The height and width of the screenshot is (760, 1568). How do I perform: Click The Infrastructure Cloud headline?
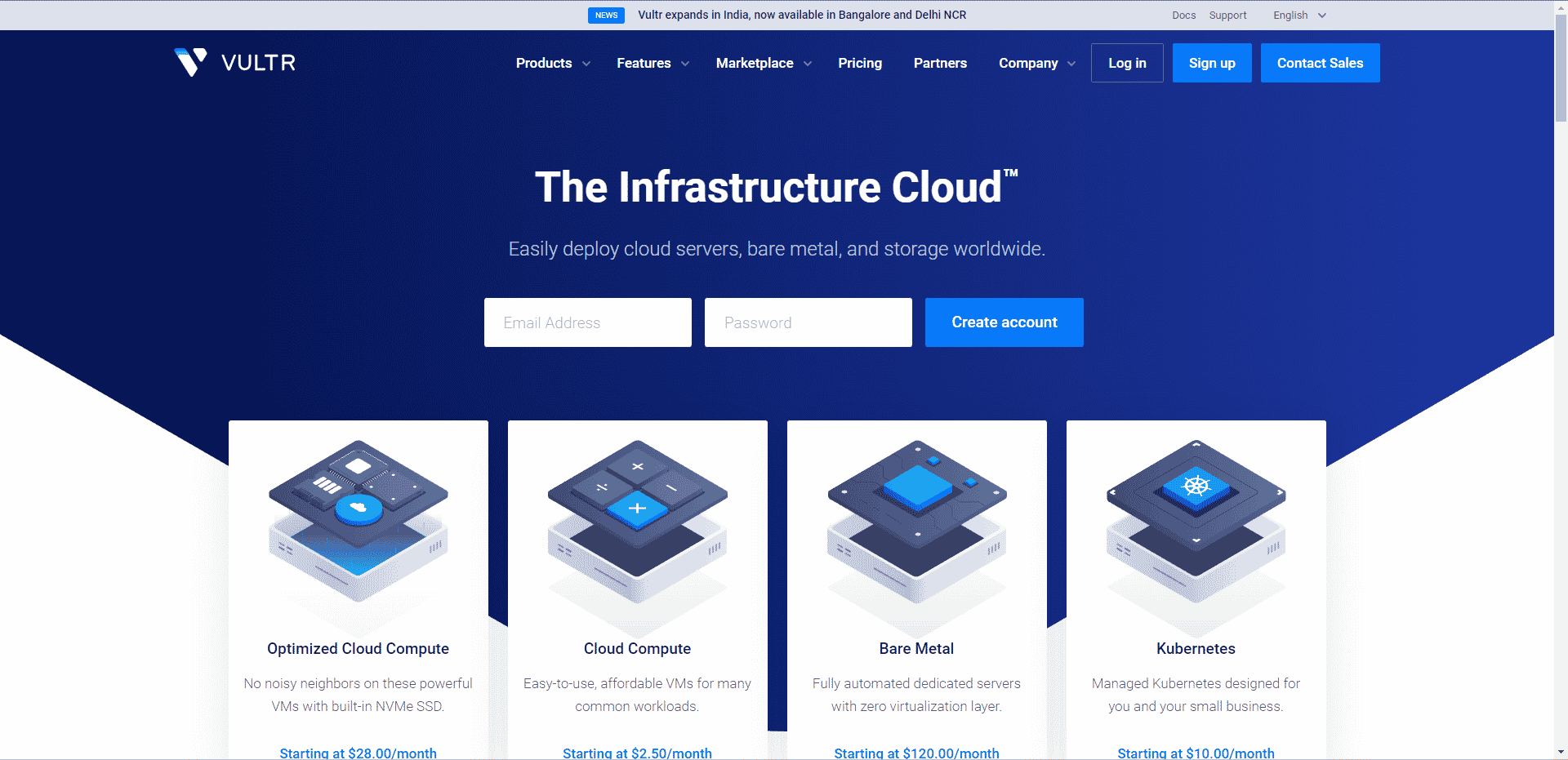point(776,187)
